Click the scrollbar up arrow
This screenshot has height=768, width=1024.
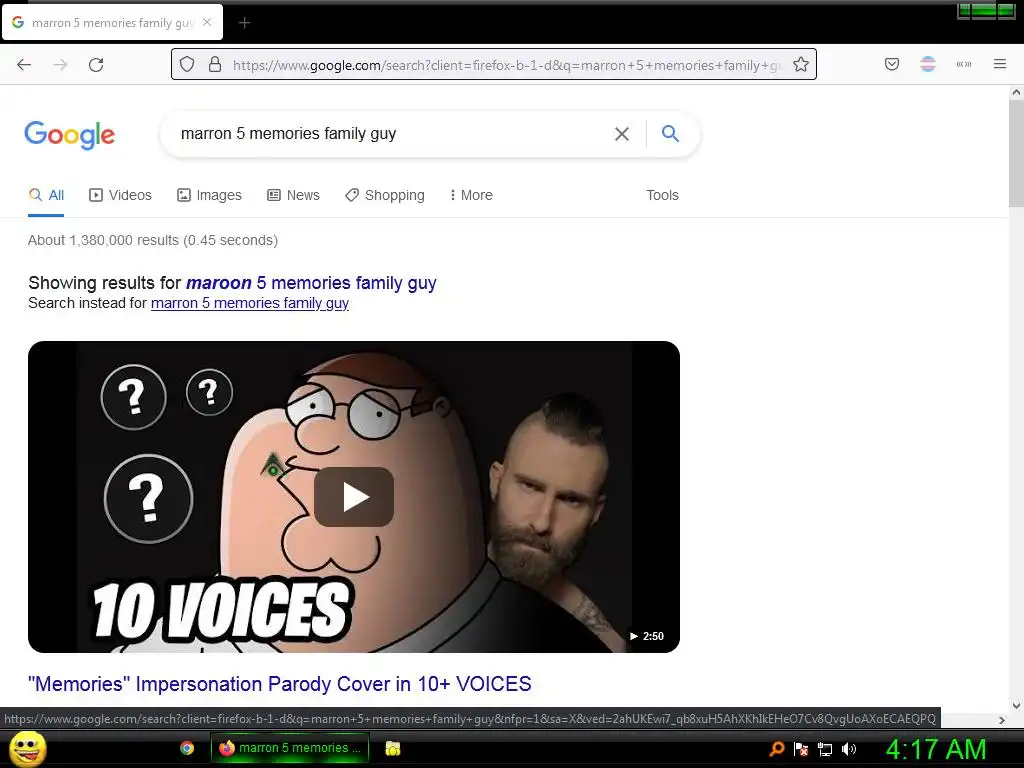coord(1016,93)
